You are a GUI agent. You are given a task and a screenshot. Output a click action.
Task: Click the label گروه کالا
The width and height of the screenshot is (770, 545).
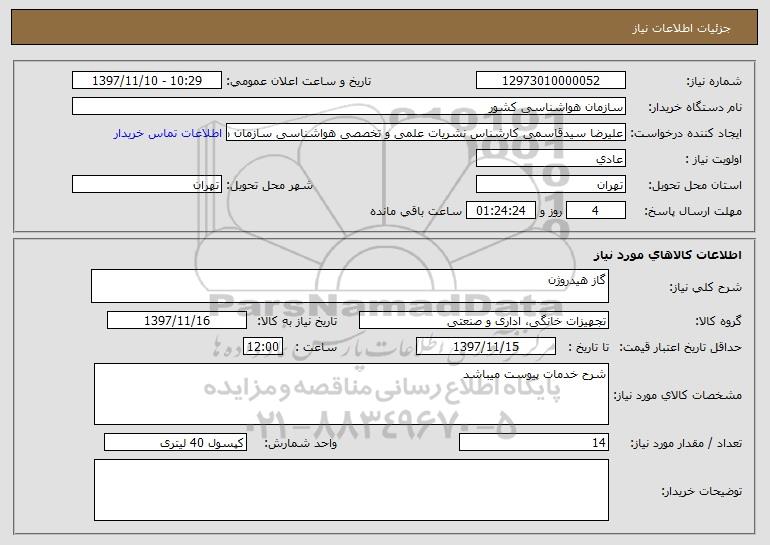[718, 321]
